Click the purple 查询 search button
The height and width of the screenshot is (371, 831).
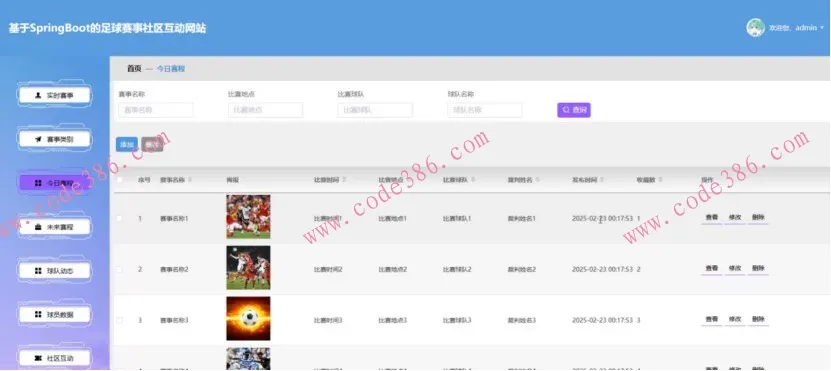pyautogui.click(x=574, y=110)
